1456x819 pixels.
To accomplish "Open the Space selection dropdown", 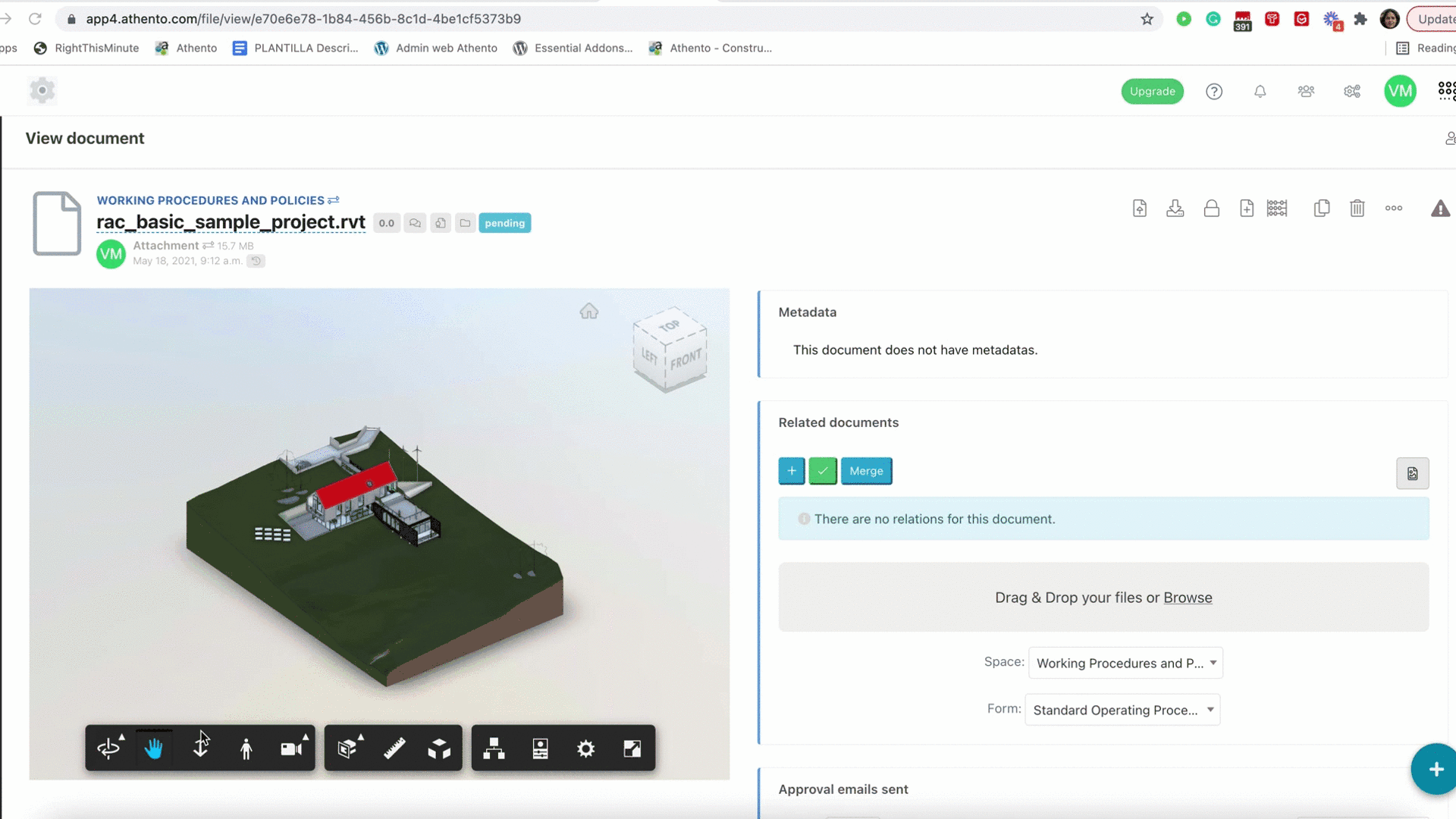I will [x=1125, y=663].
